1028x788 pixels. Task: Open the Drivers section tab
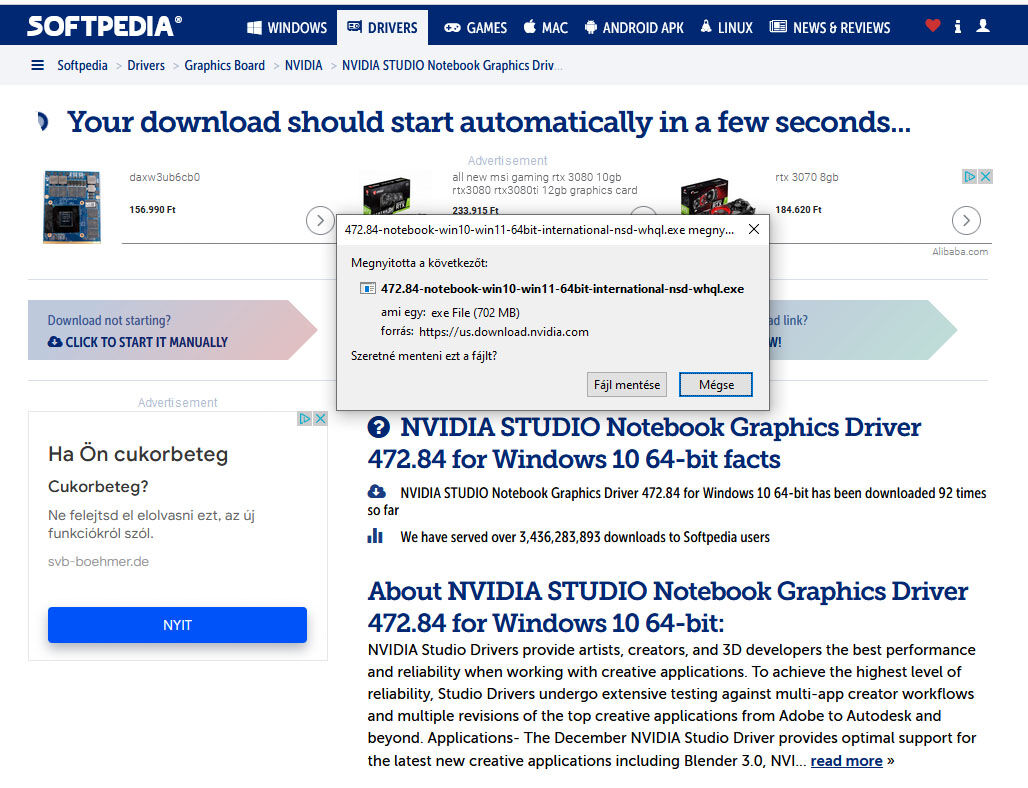[382, 28]
